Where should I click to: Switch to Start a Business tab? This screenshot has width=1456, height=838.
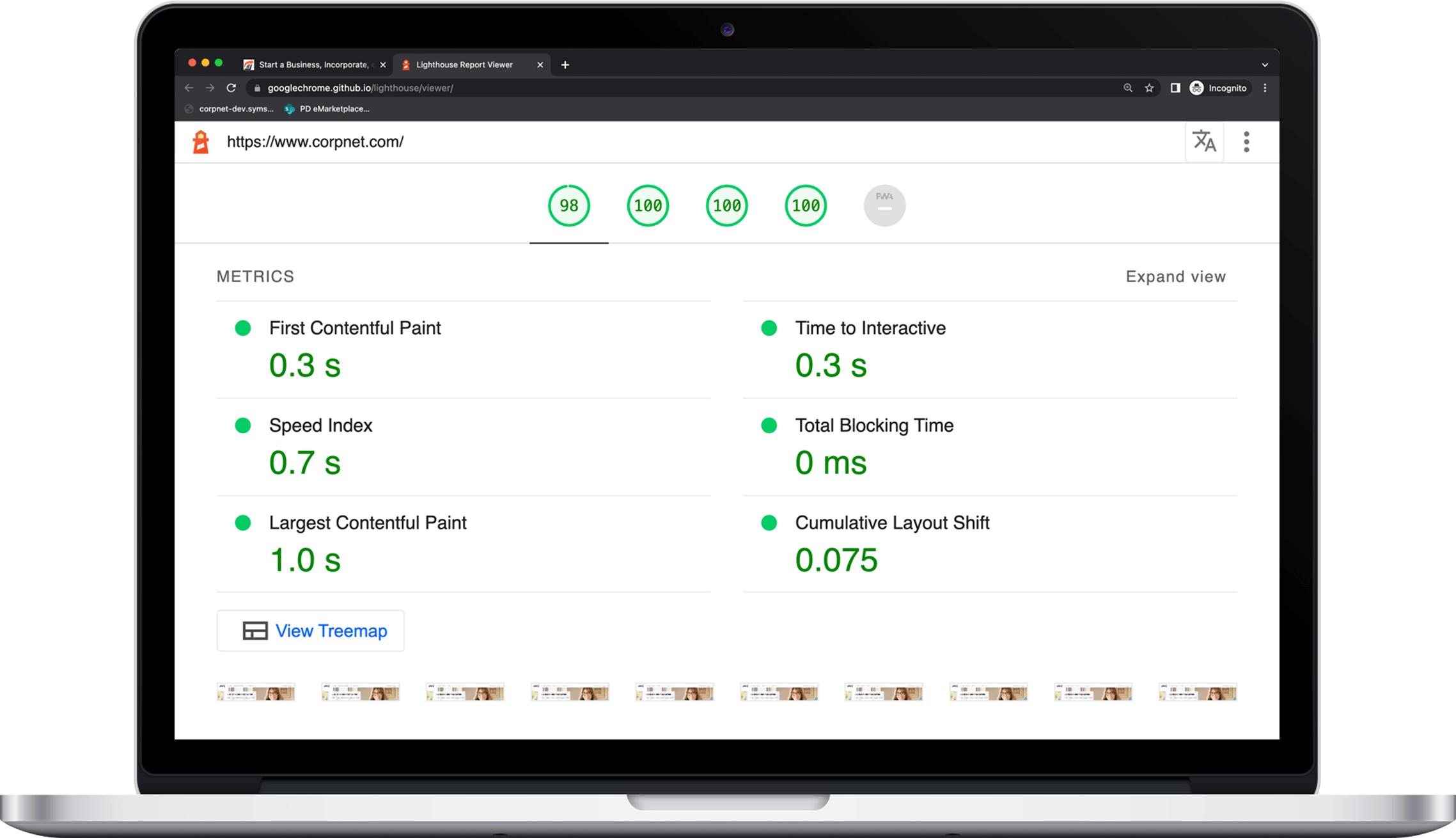click(x=313, y=65)
